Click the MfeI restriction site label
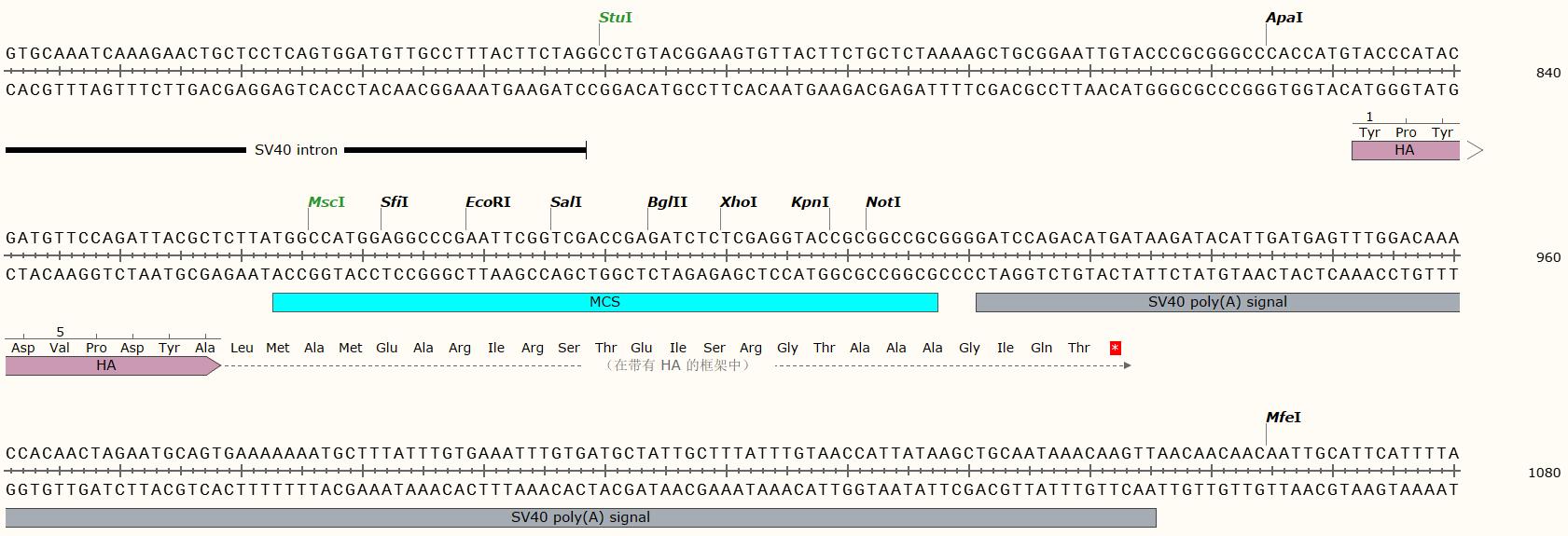 point(1283,418)
